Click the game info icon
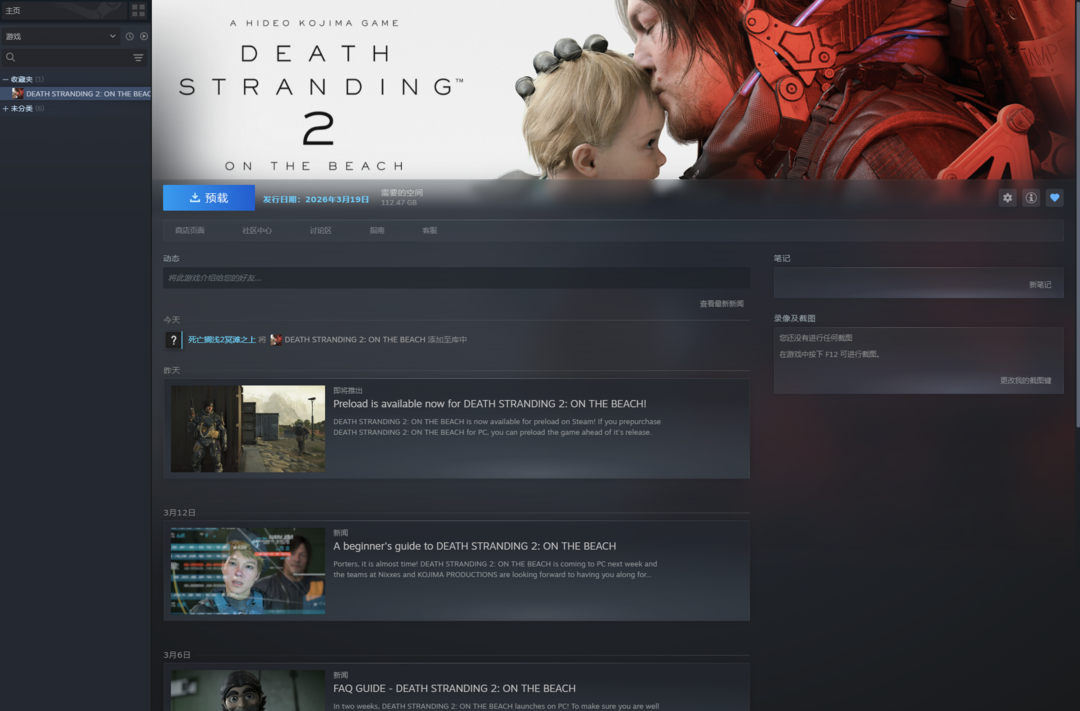This screenshot has width=1080, height=711. [x=1031, y=198]
